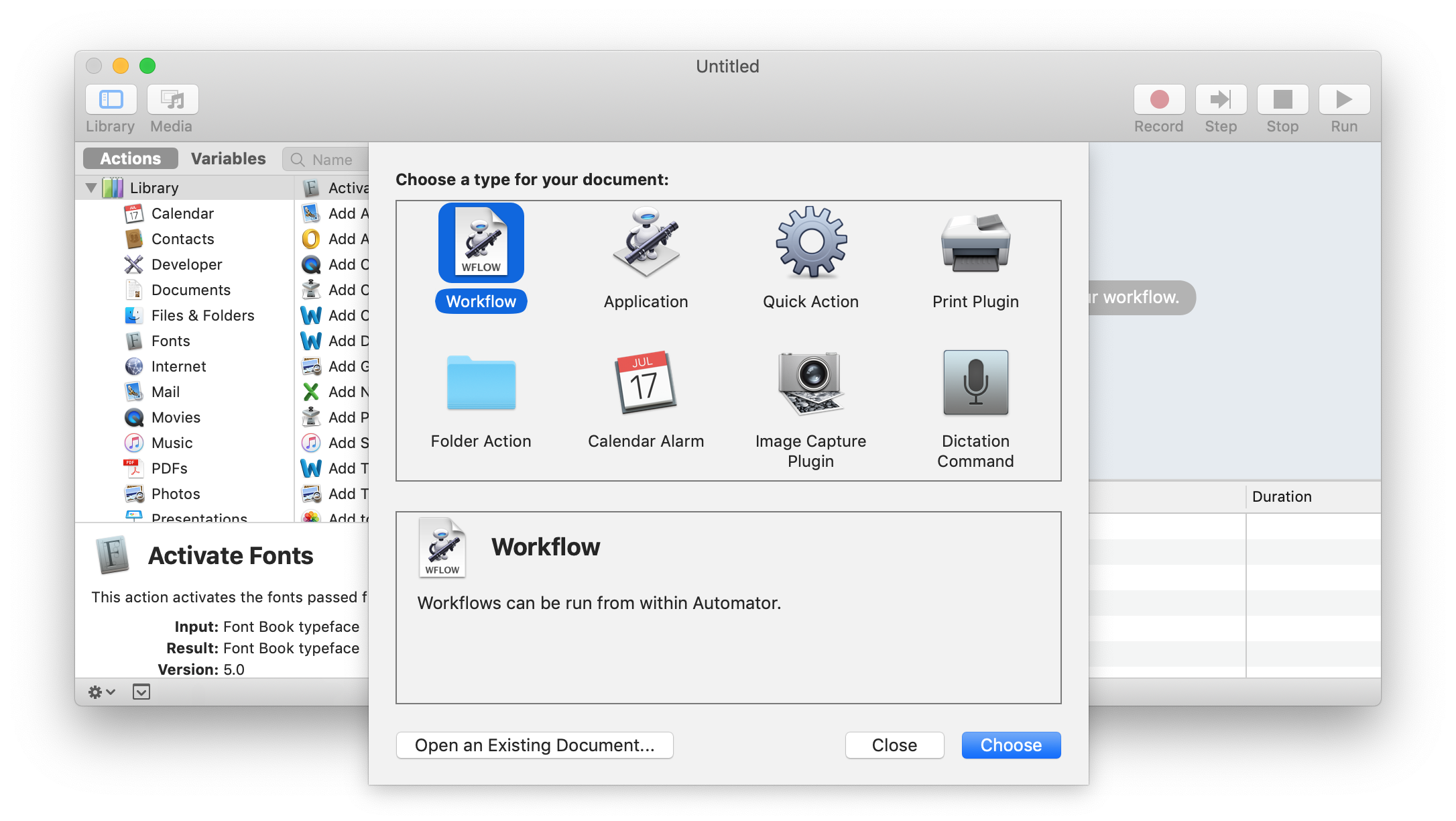The image size is (1456, 821).
Task: Select the Workflow document type icon
Action: (x=481, y=243)
